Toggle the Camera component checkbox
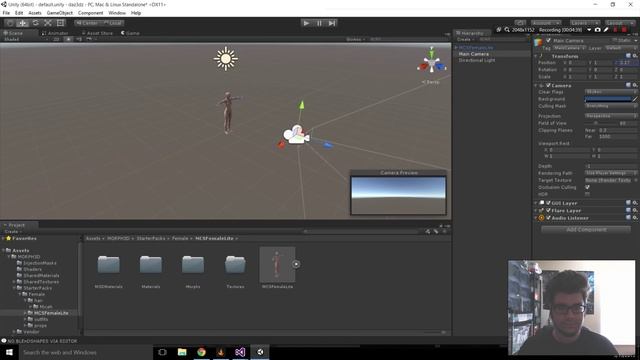Viewport: 640px width, 360px height. click(548, 85)
